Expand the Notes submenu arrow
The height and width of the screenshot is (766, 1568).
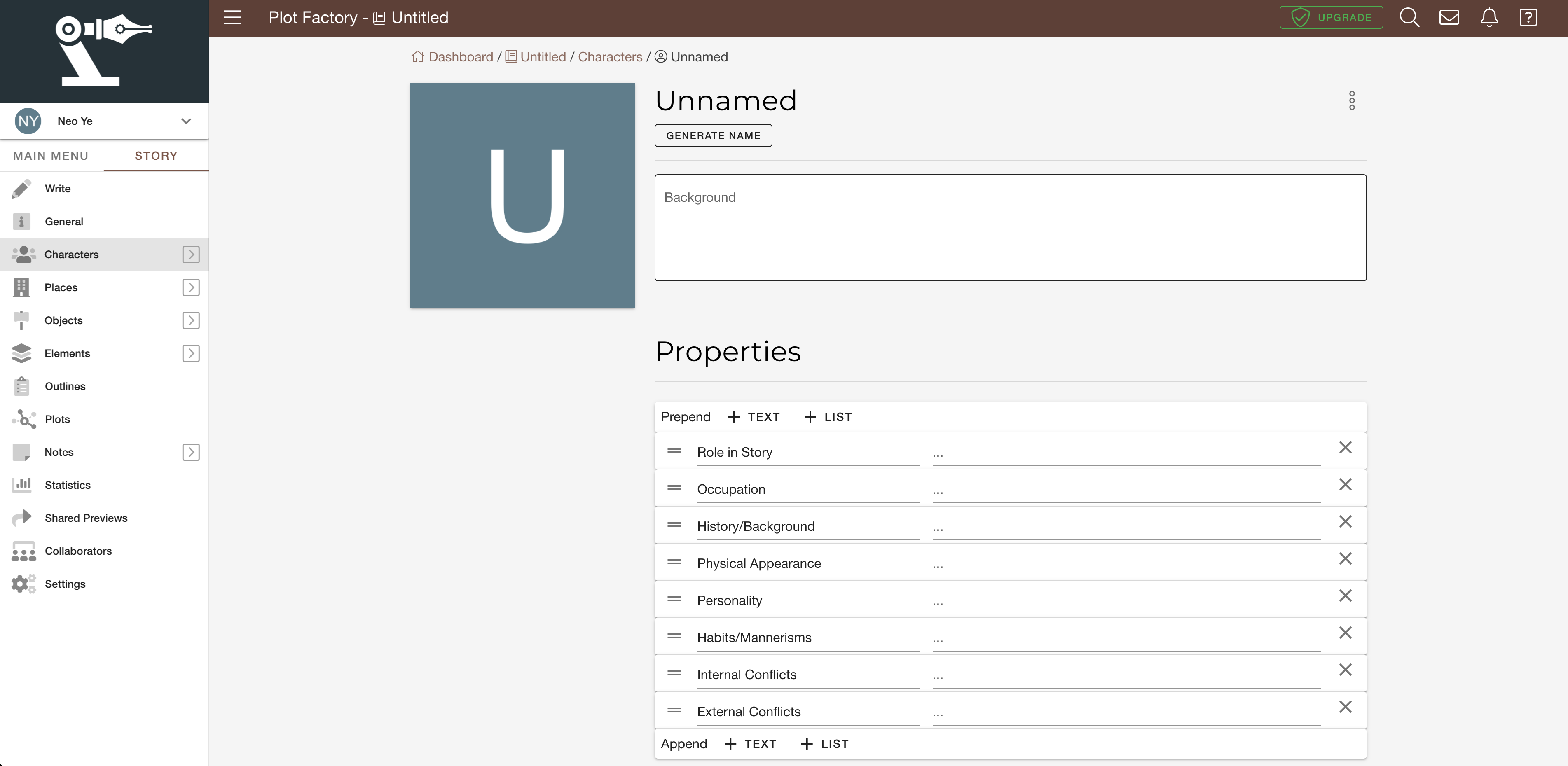(x=190, y=452)
